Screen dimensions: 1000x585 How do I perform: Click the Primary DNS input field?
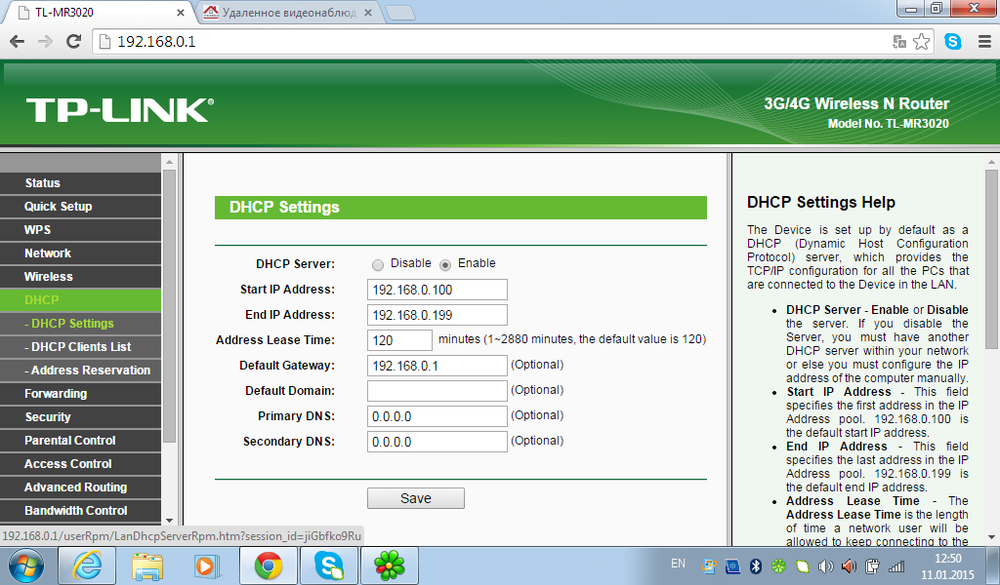click(437, 416)
